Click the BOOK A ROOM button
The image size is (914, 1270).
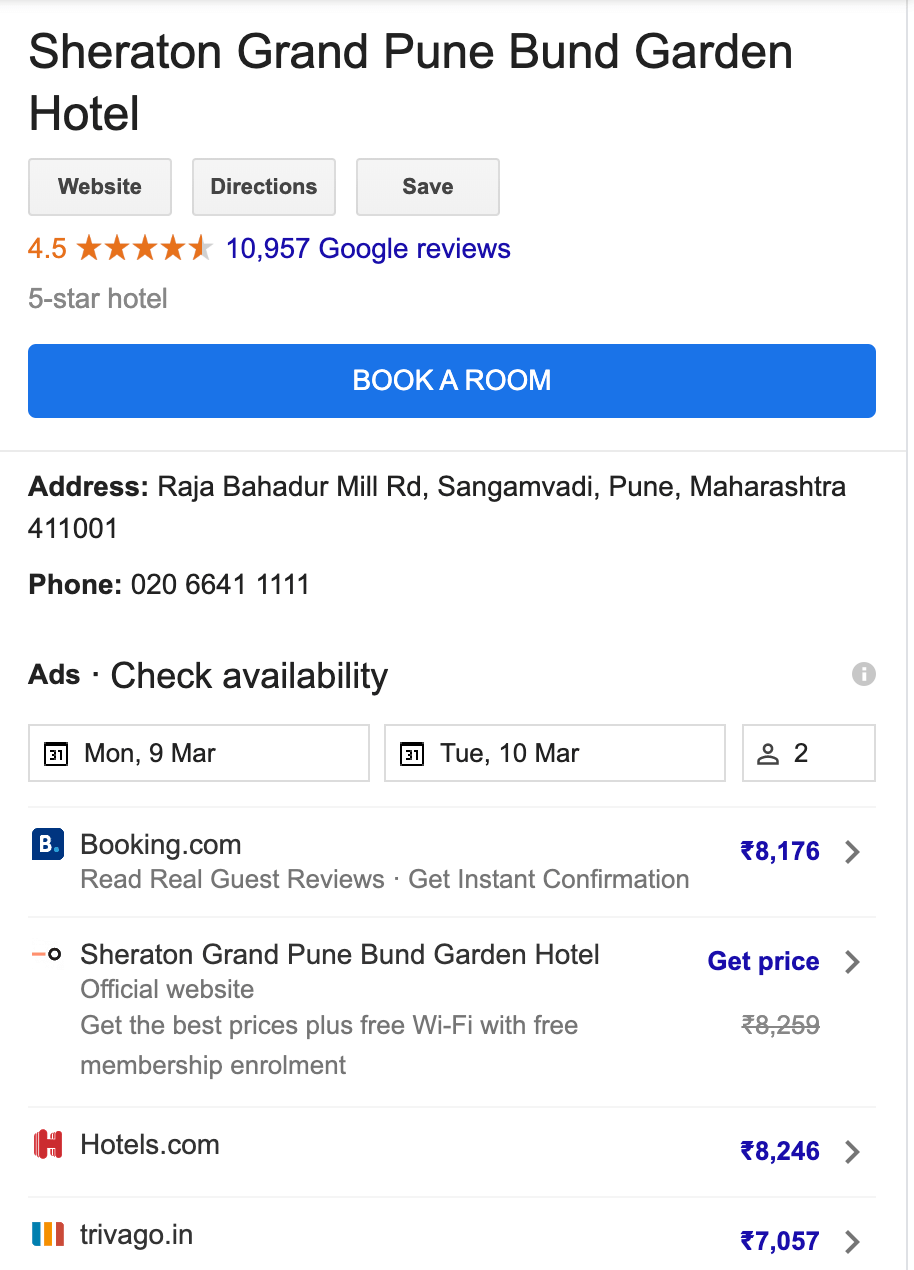click(452, 381)
